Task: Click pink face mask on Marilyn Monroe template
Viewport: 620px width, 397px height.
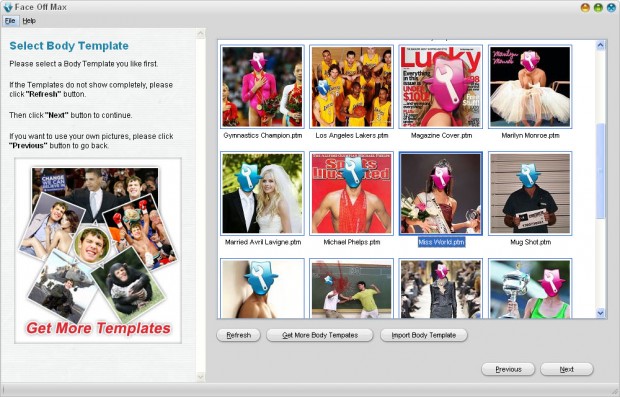Action: point(529,61)
